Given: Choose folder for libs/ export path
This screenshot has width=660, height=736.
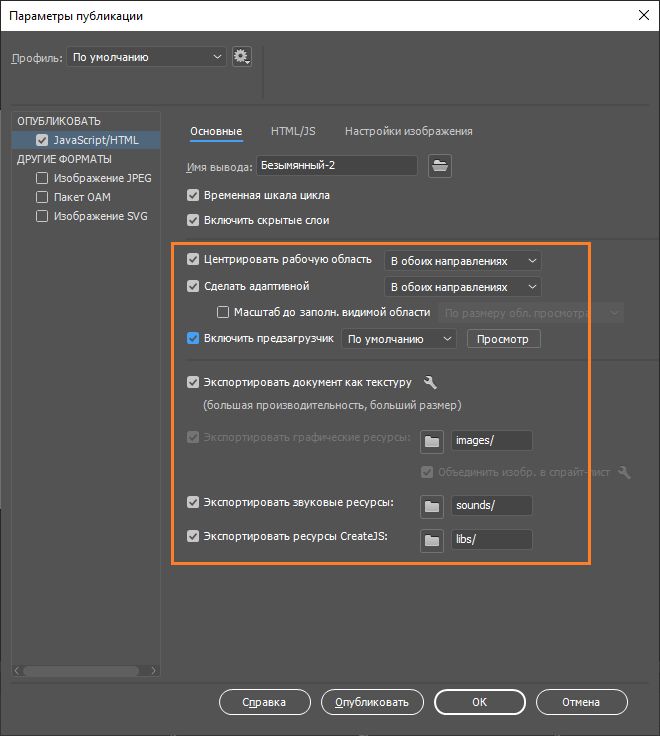Looking at the screenshot, I should [x=432, y=541].
